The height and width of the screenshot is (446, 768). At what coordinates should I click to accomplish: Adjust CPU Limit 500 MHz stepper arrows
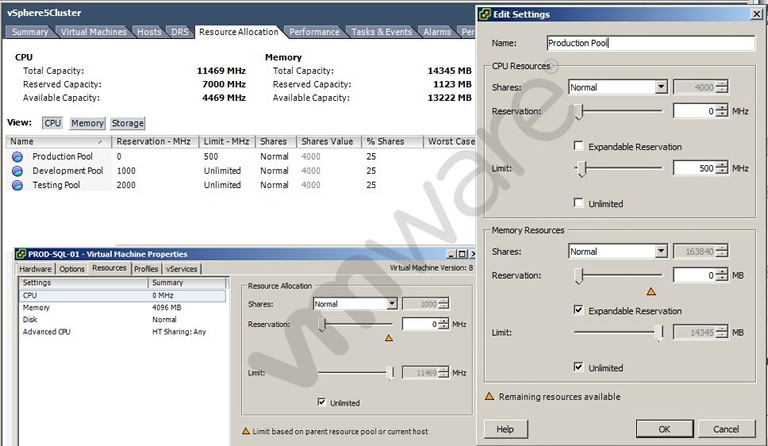point(721,168)
